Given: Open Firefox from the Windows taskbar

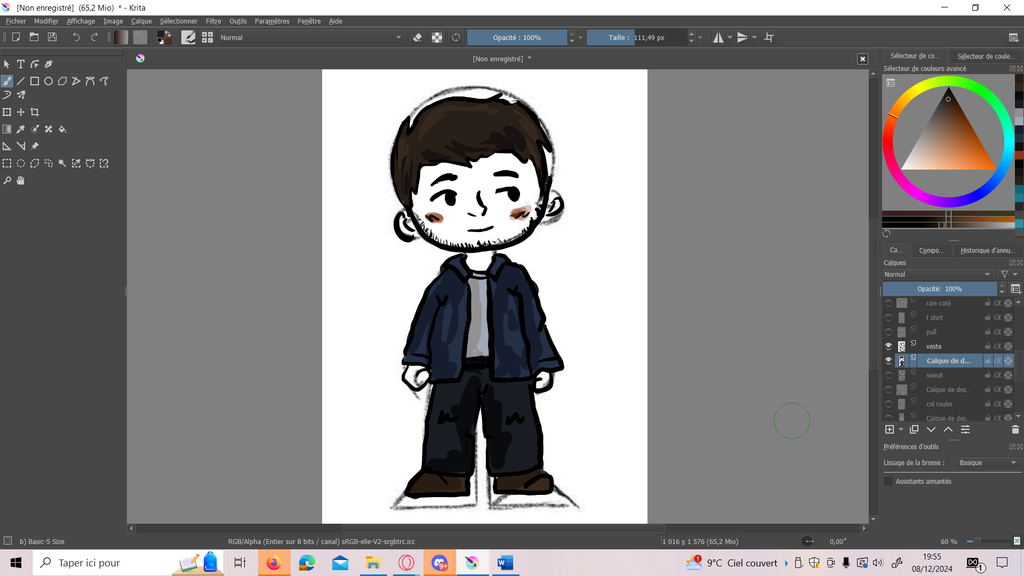Looking at the screenshot, I should pos(272,563).
